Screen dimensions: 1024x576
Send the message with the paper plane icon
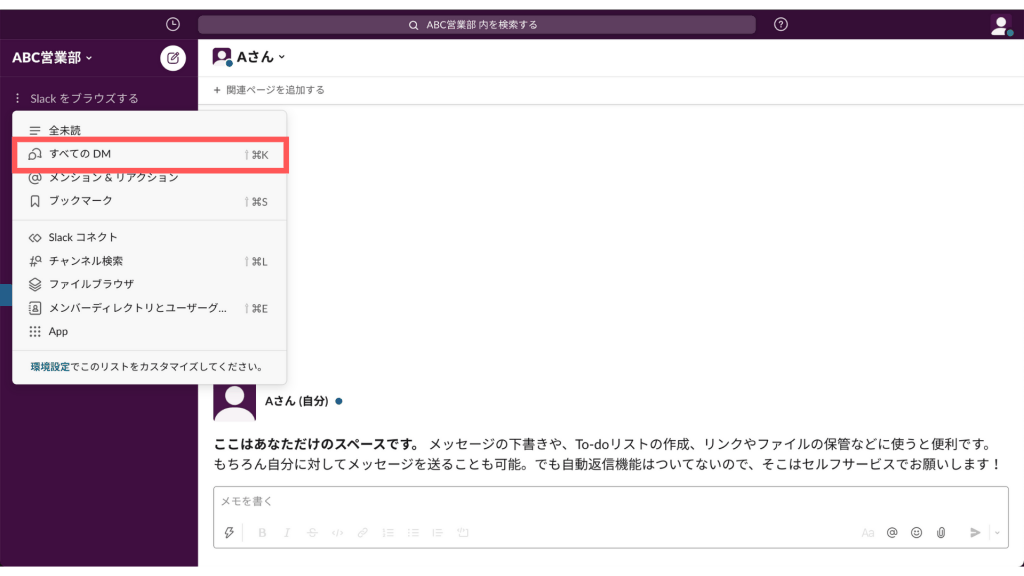pyautogui.click(x=977, y=533)
